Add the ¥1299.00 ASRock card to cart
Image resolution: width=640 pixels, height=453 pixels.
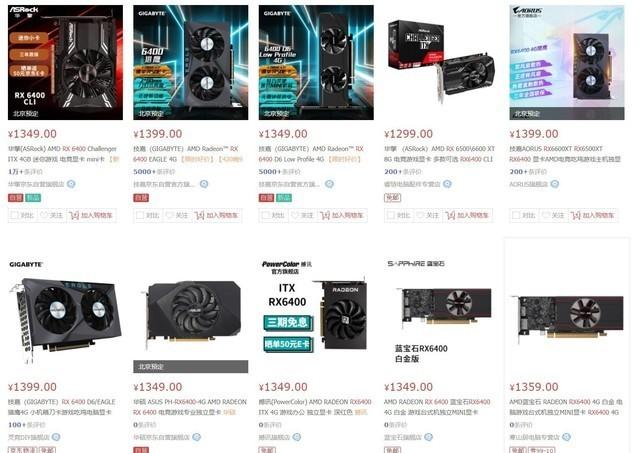467,215
